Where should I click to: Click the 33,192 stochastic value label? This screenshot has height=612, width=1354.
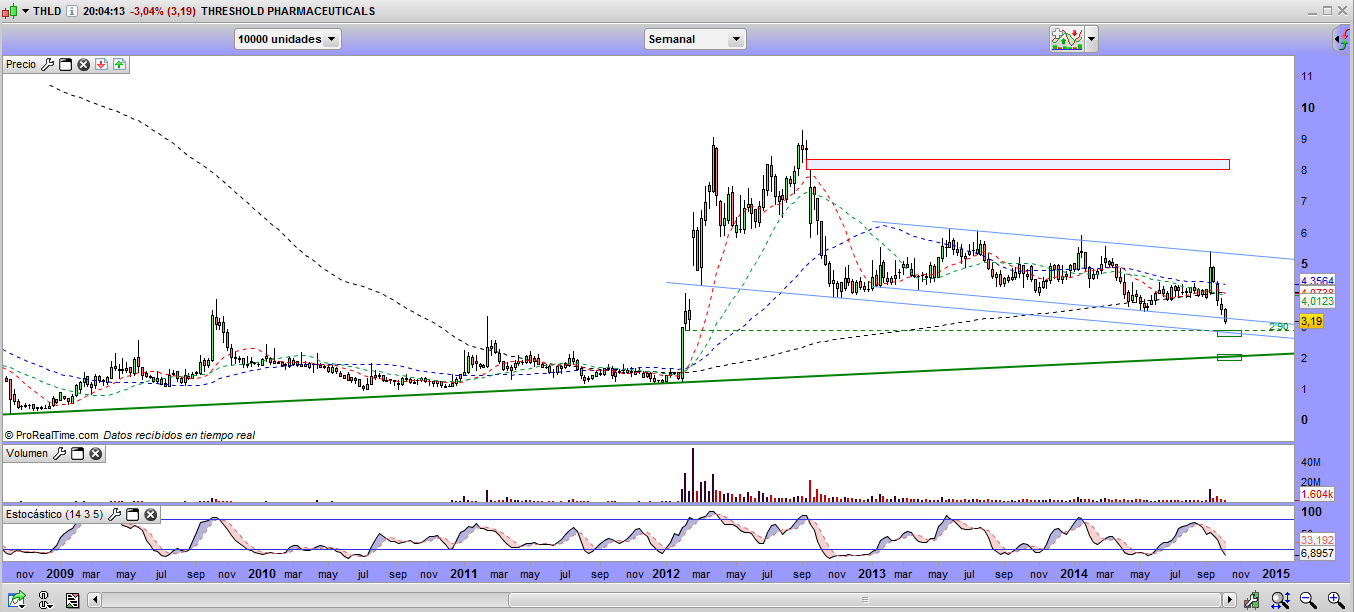tap(1316, 541)
